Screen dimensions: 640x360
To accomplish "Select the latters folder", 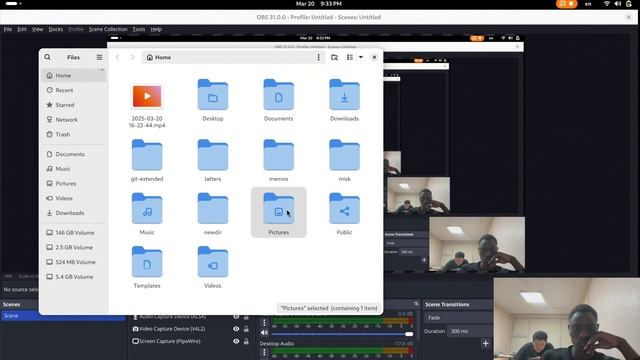I will (x=213, y=161).
